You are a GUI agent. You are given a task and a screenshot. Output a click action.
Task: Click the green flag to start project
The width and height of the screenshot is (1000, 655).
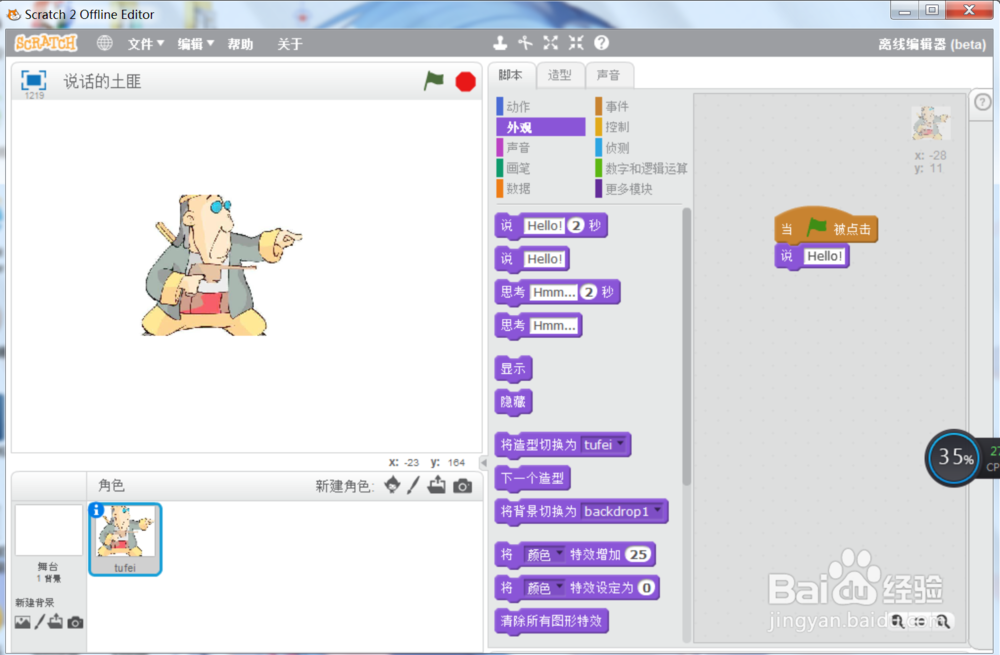pos(434,81)
